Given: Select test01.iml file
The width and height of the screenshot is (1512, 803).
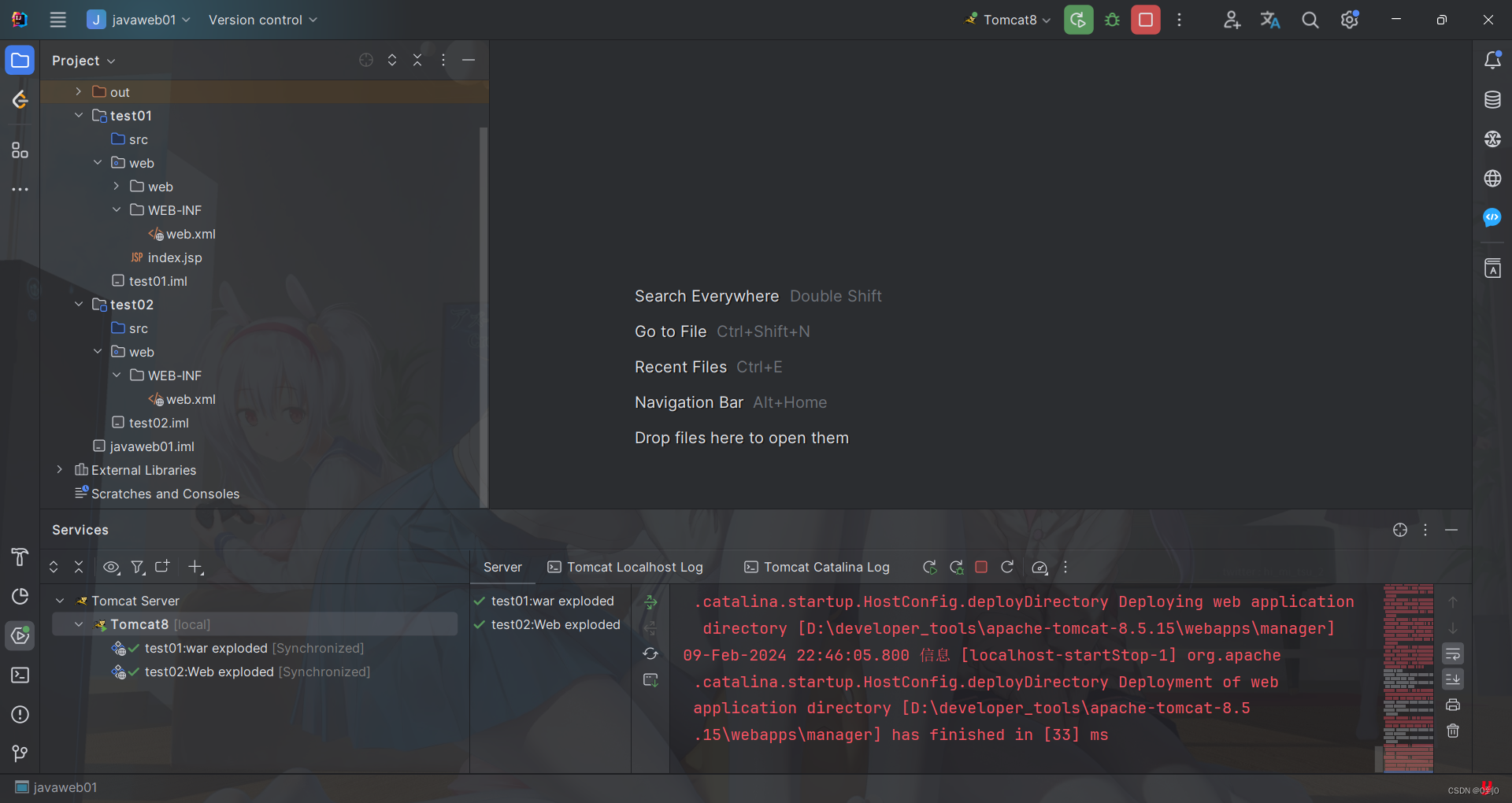Looking at the screenshot, I should click(150, 281).
